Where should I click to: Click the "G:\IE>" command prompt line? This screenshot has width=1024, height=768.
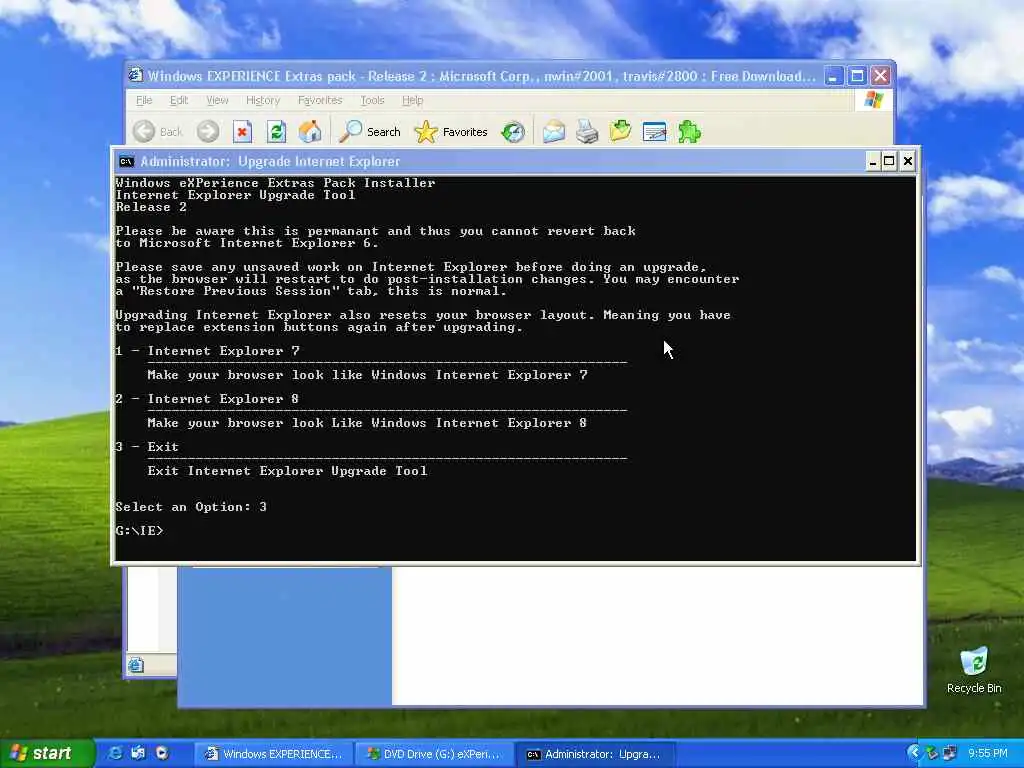[x=139, y=531]
